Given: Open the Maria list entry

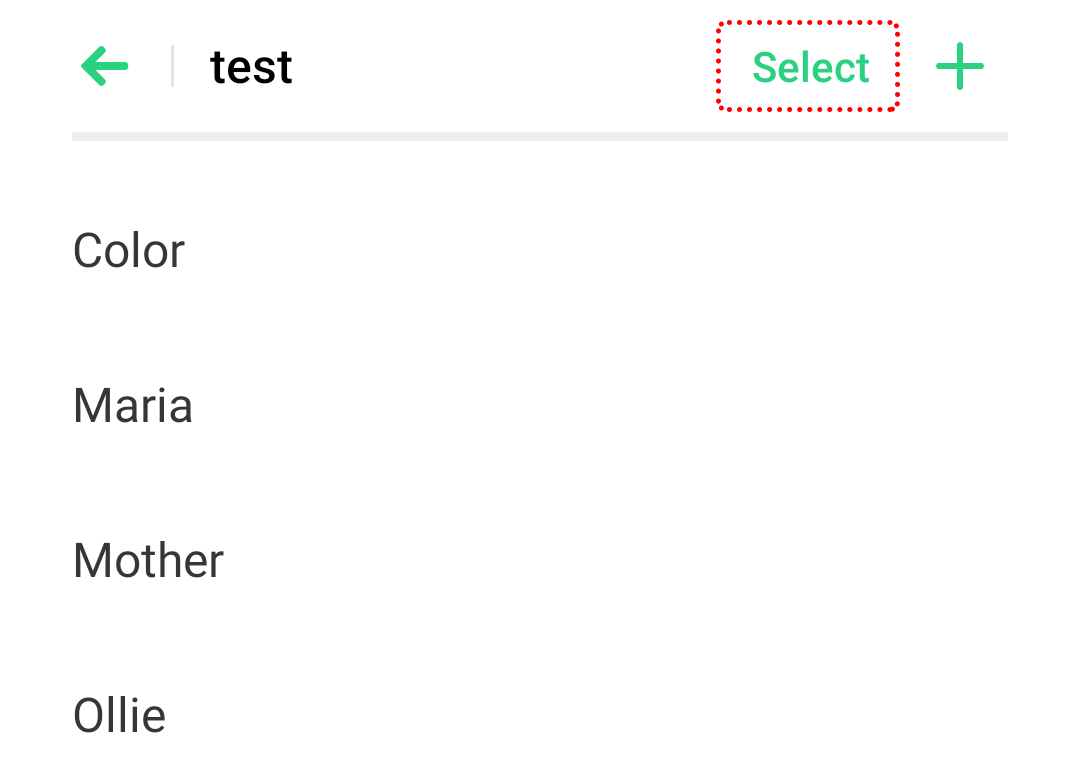Looking at the screenshot, I should pyautogui.click(x=133, y=406).
